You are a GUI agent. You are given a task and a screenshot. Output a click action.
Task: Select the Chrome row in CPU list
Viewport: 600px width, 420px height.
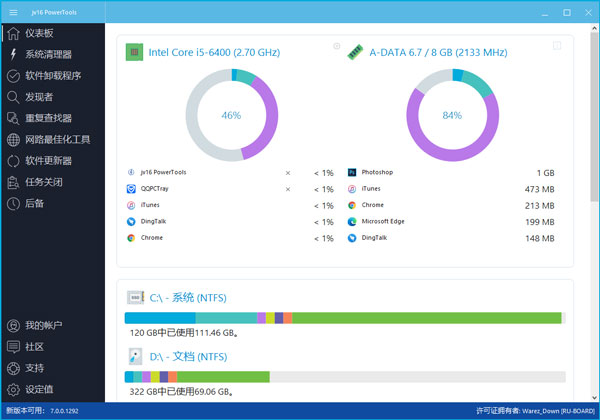point(230,238)
